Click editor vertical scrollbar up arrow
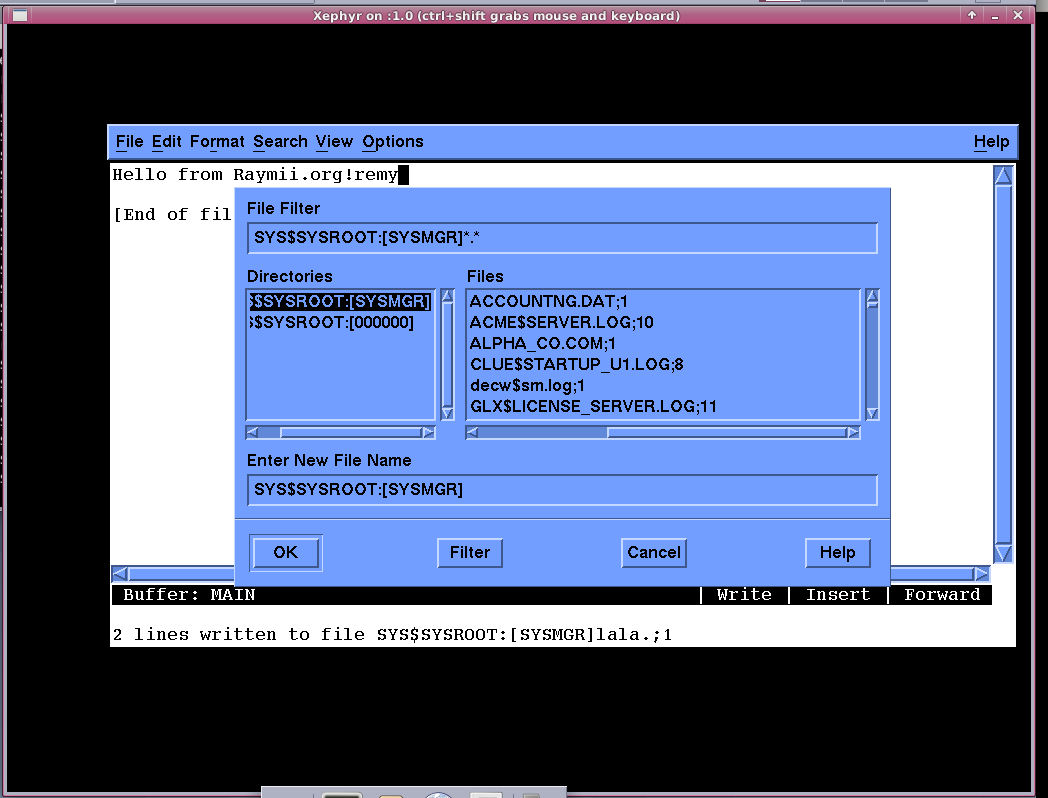This screenshot has width=1048, height=798. point(1003,176)
